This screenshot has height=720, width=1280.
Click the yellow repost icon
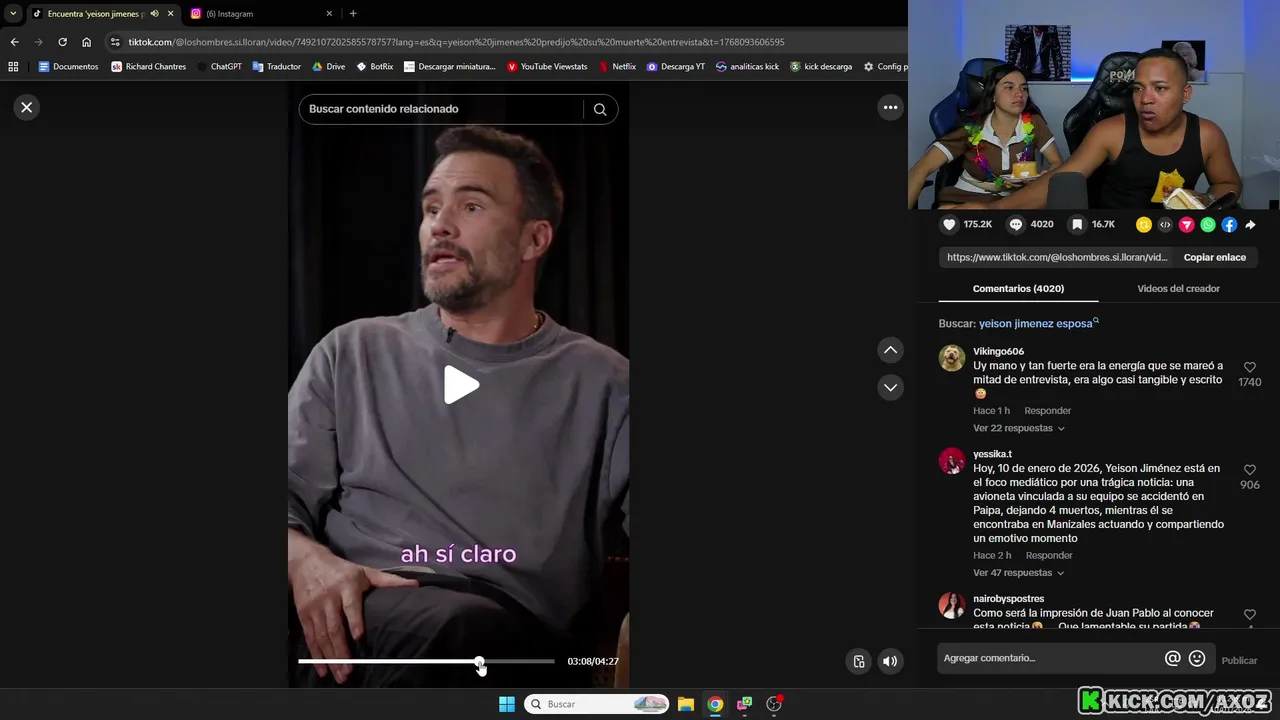pos(1144,225)
